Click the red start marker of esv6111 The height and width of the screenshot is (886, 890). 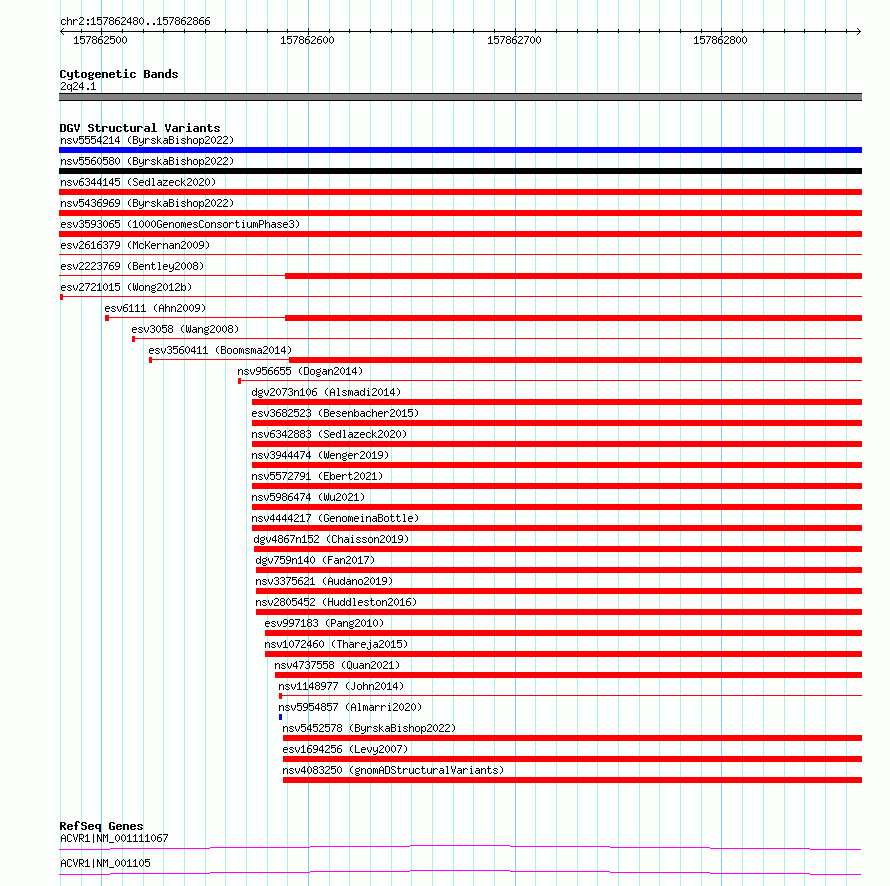click(107, 318)
